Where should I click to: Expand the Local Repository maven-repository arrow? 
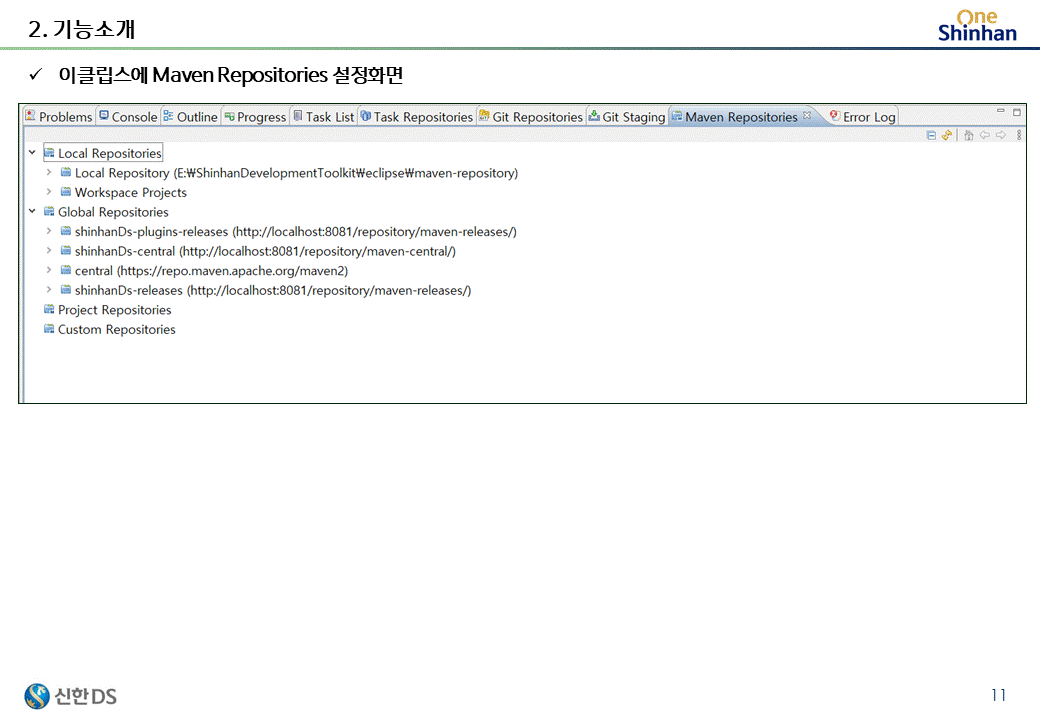pos(48,172)
